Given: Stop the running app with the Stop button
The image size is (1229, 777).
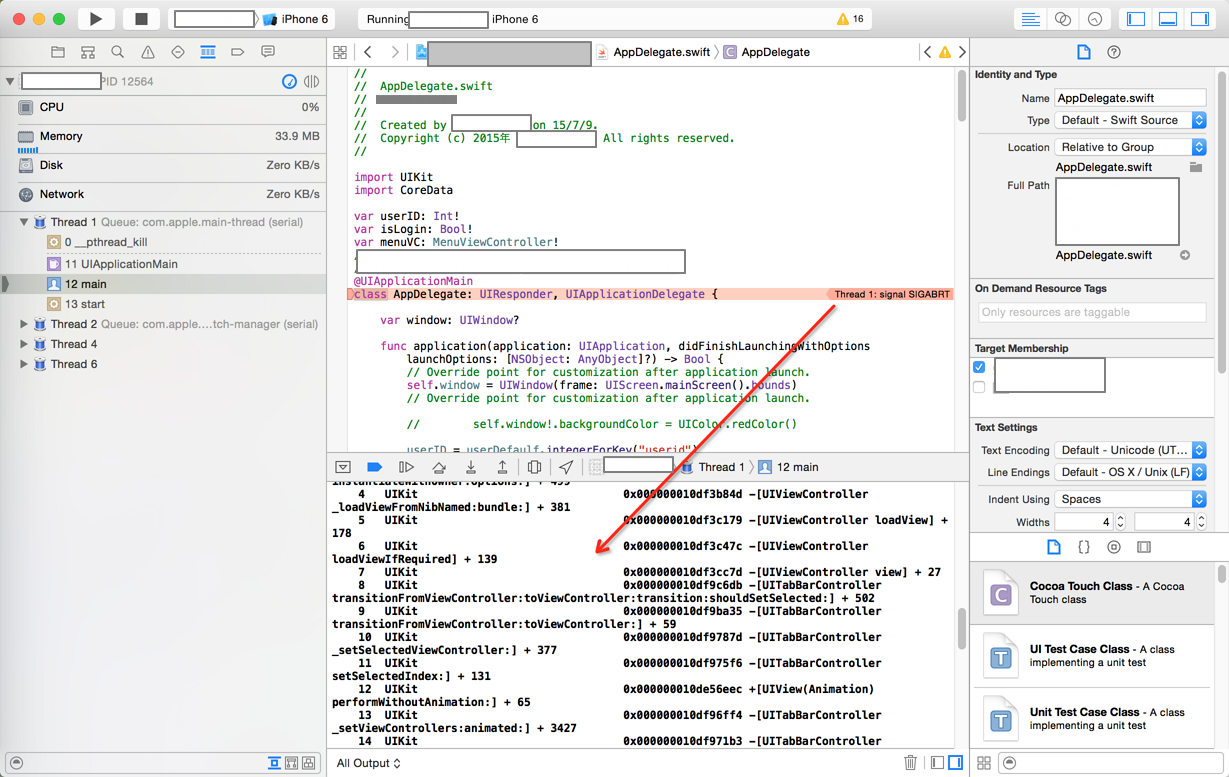Looking at the screenshot, I should pyautogui.click(x=141, y=19).
